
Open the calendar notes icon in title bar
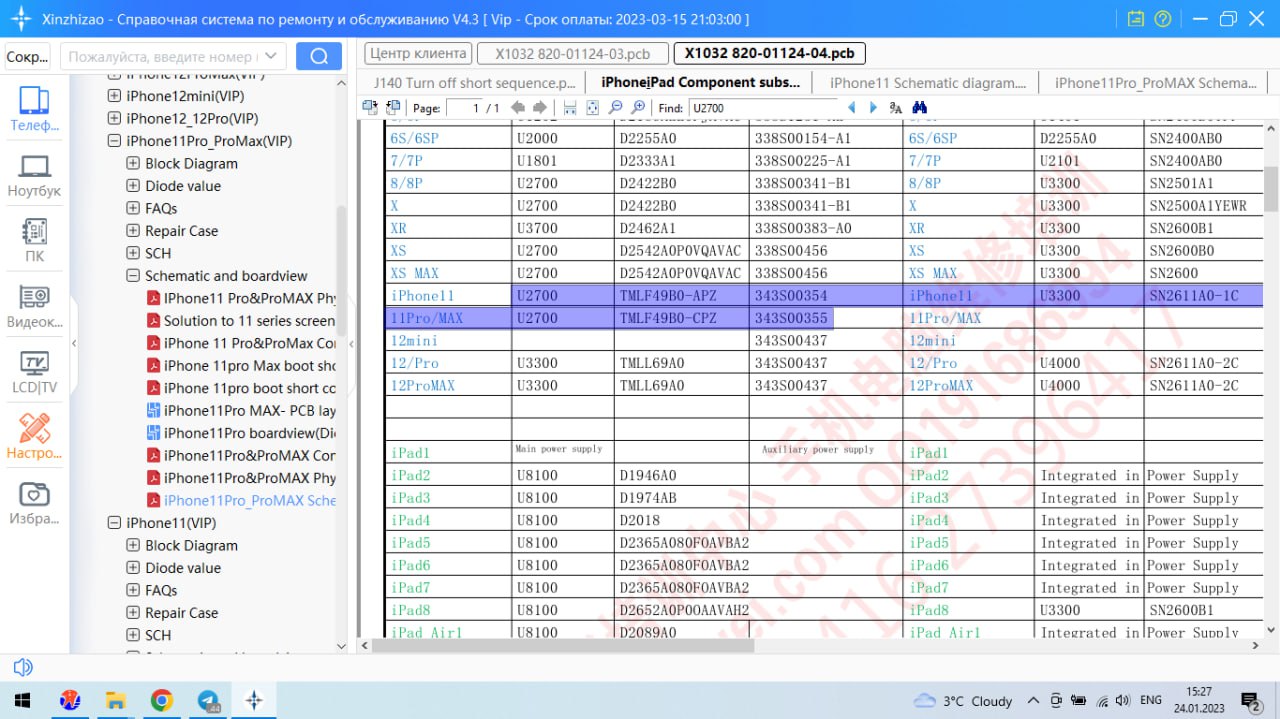[x=1135, y=19]
